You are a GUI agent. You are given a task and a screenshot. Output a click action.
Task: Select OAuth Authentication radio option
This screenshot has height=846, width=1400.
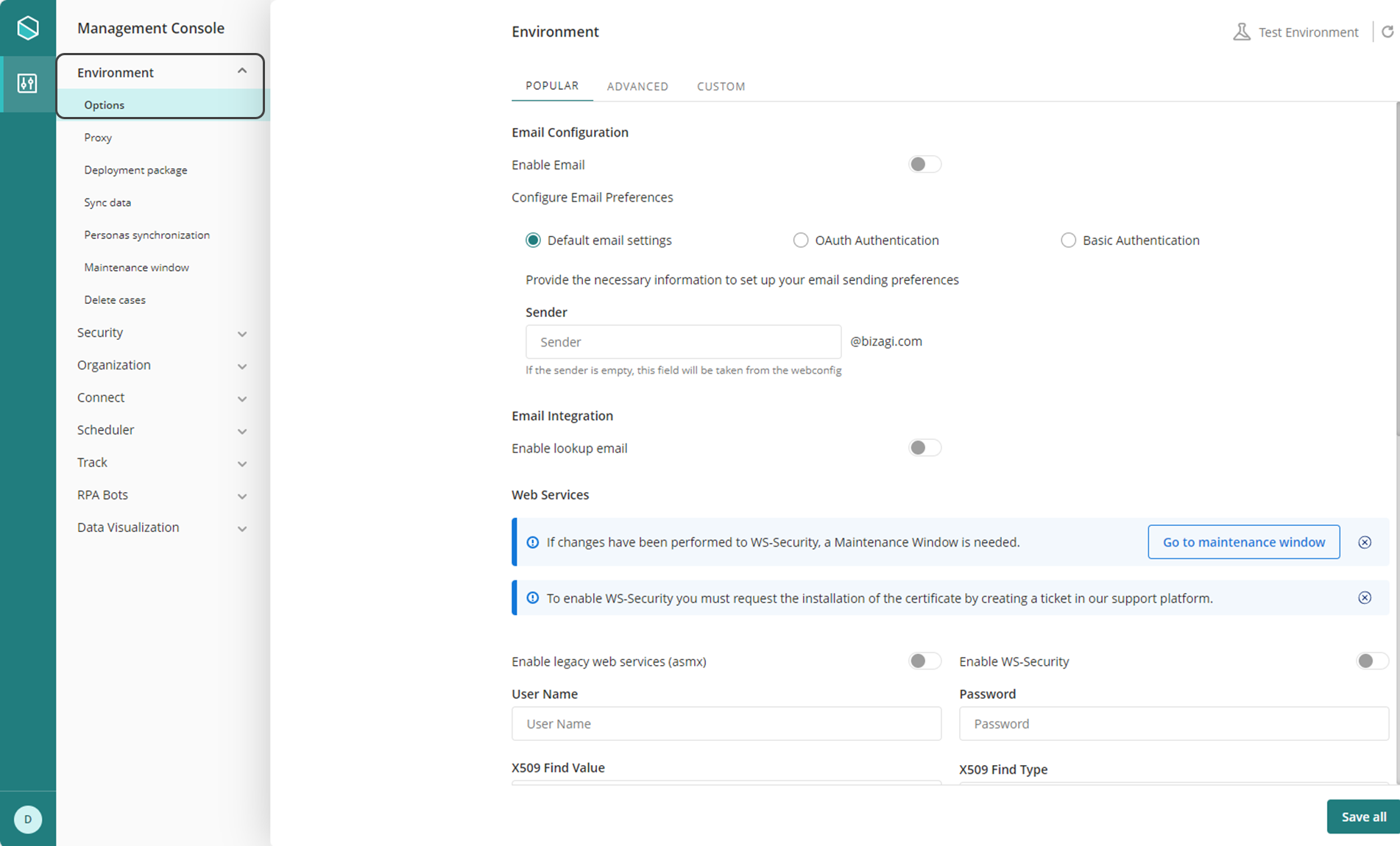pyautogui.click(x=800, y=240)
